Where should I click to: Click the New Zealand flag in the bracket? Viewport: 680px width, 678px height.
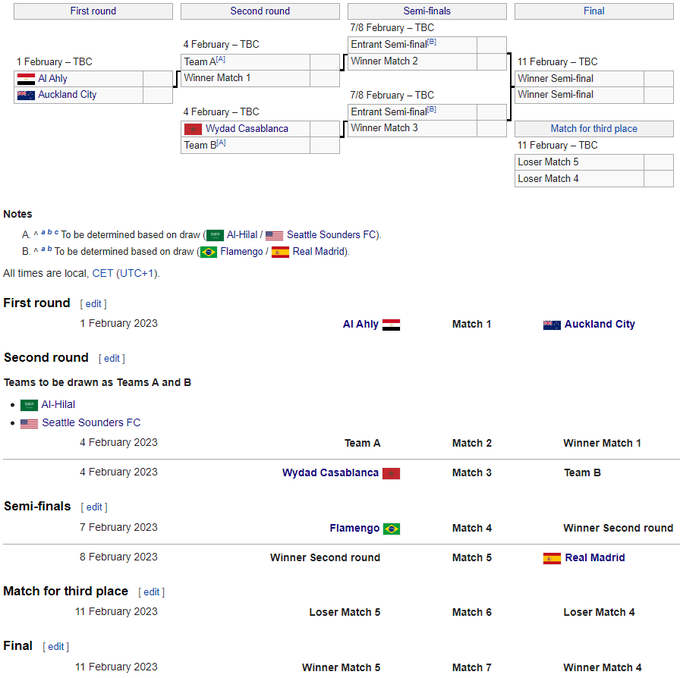pyautogui.click(x=26, y=95)
